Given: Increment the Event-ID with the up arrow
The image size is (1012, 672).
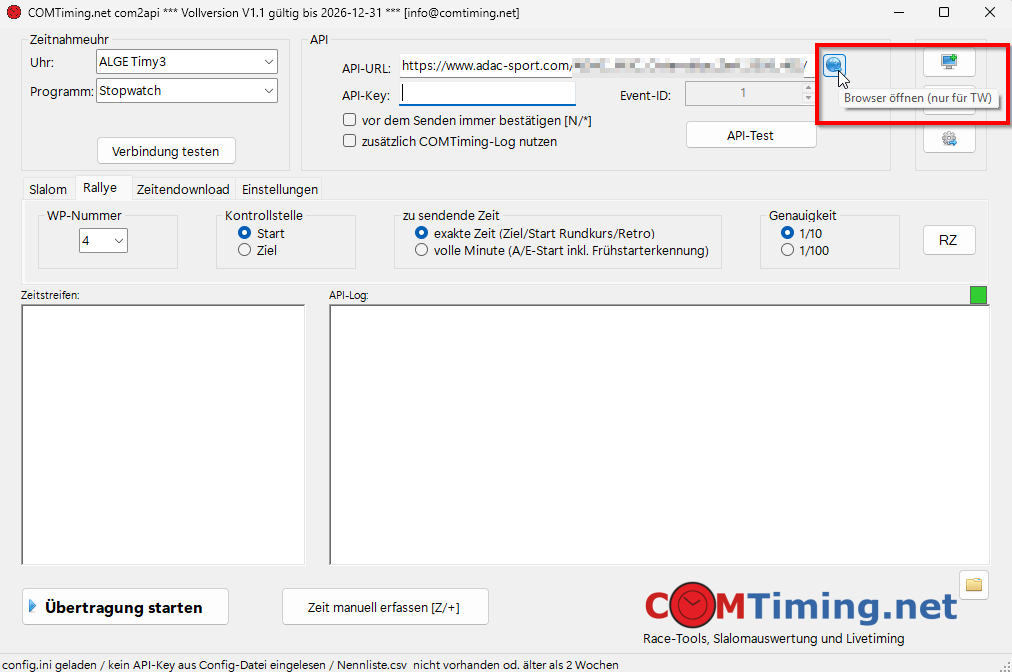Looking at the screenshot, I should point(810,88).
